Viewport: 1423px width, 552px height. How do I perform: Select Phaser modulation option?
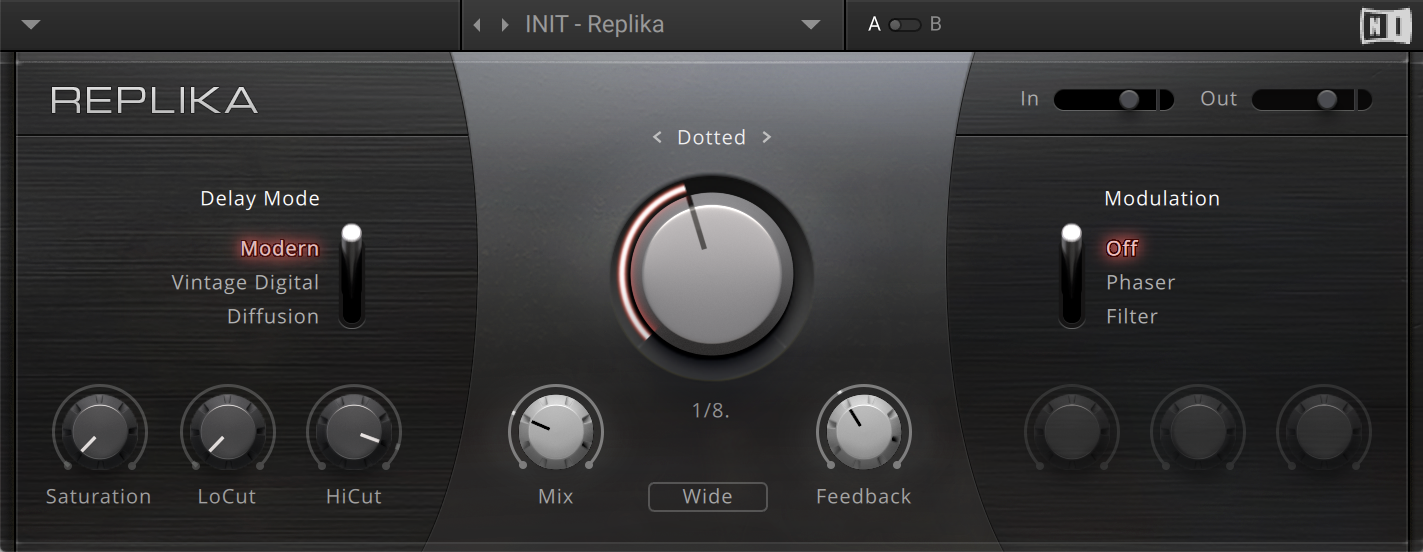pyautogui.click(x=1140, y=283)
